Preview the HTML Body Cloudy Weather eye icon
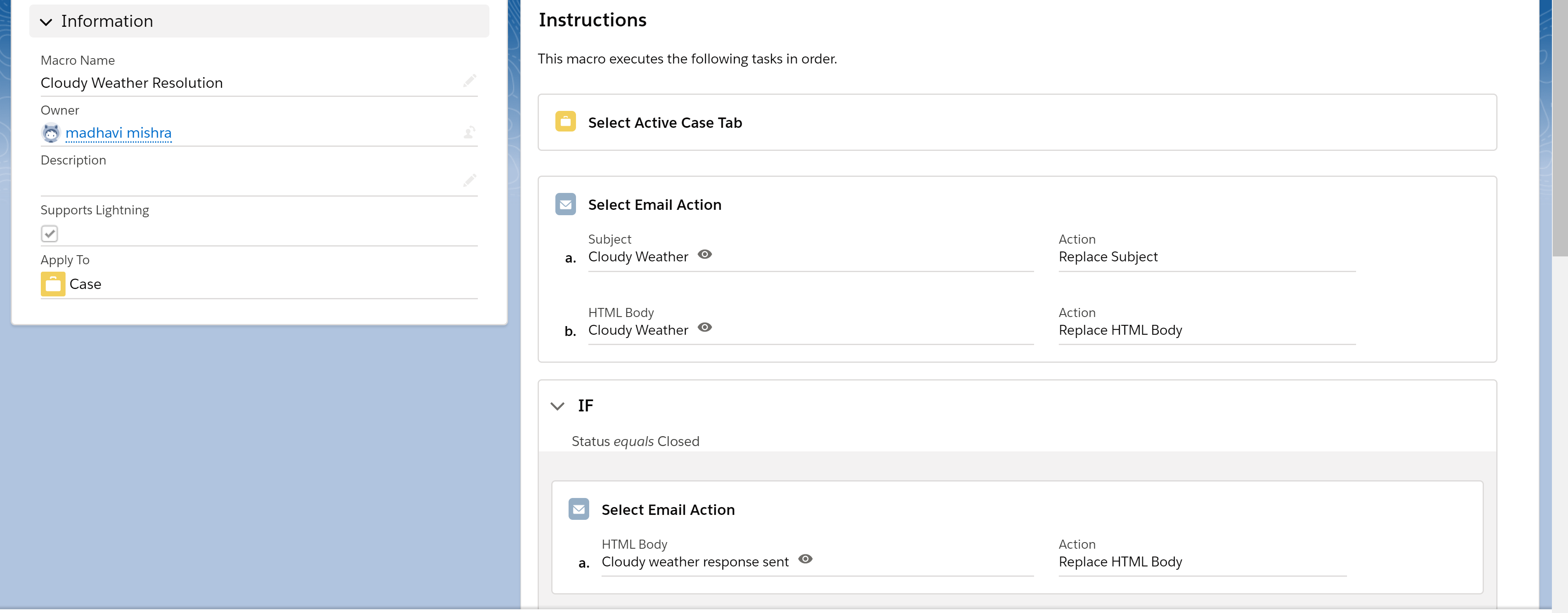Screen dimensions: 1568x613 click(704, 327)
